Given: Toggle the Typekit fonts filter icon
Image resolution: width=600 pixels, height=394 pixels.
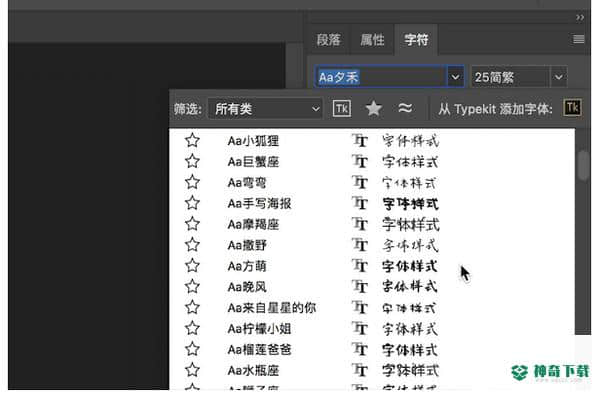Looking at the screenshot, I should 342,109.
